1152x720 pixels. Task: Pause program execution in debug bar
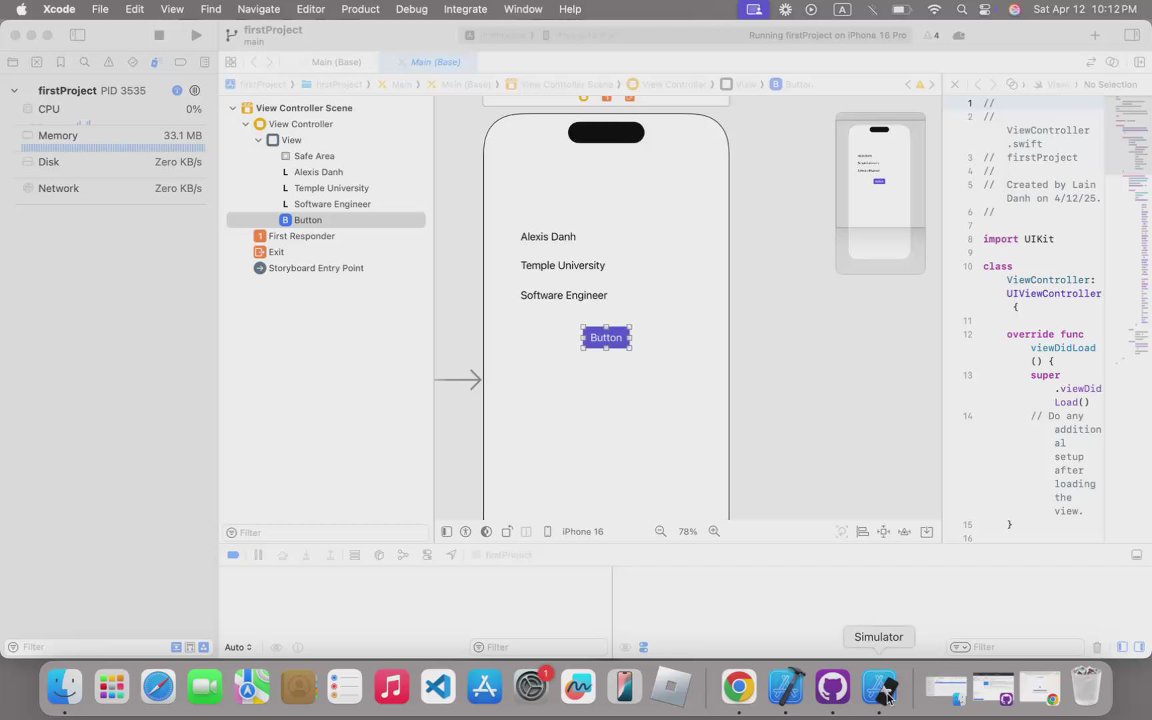258,555
